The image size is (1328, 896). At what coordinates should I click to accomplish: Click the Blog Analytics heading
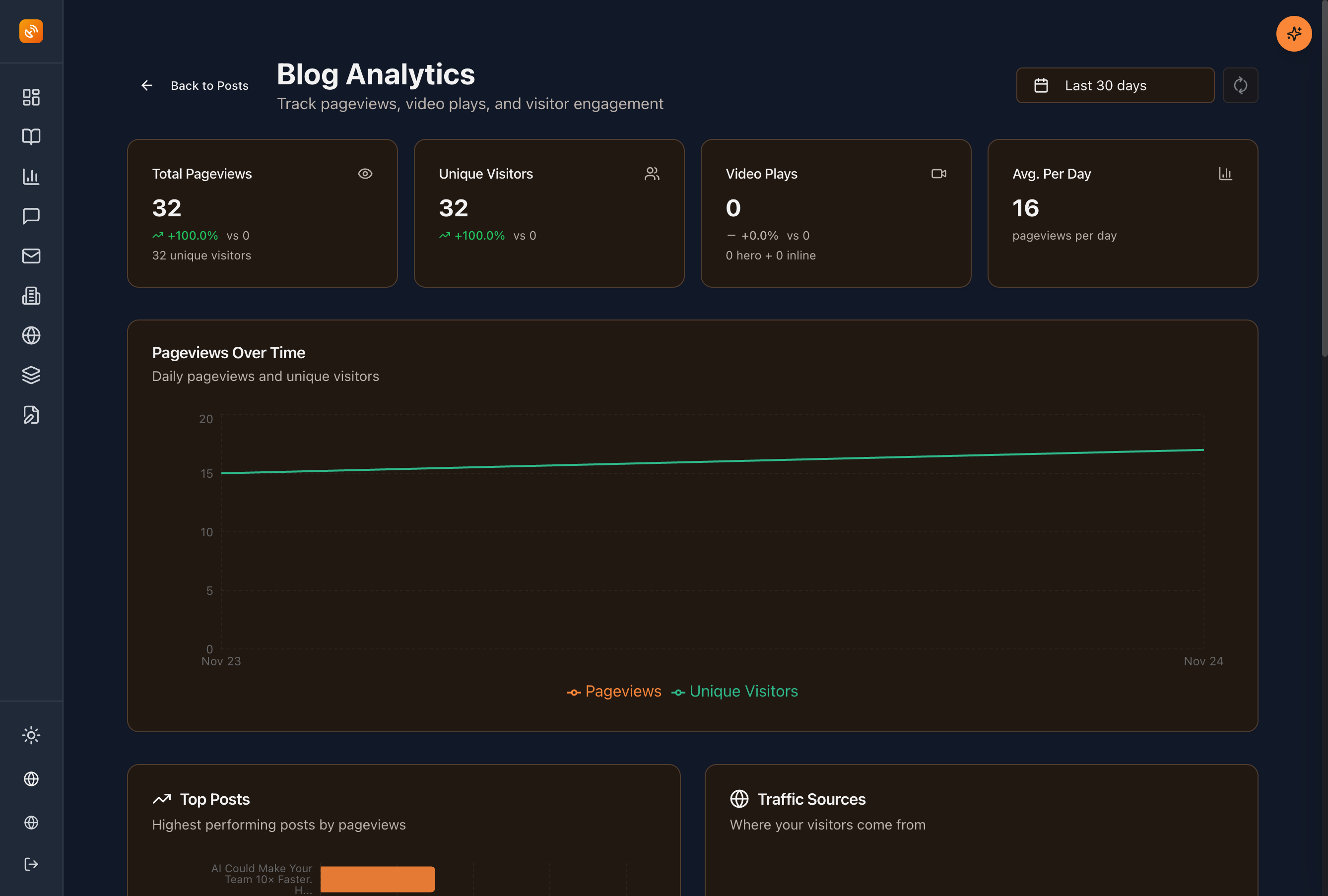click(376, 74)
